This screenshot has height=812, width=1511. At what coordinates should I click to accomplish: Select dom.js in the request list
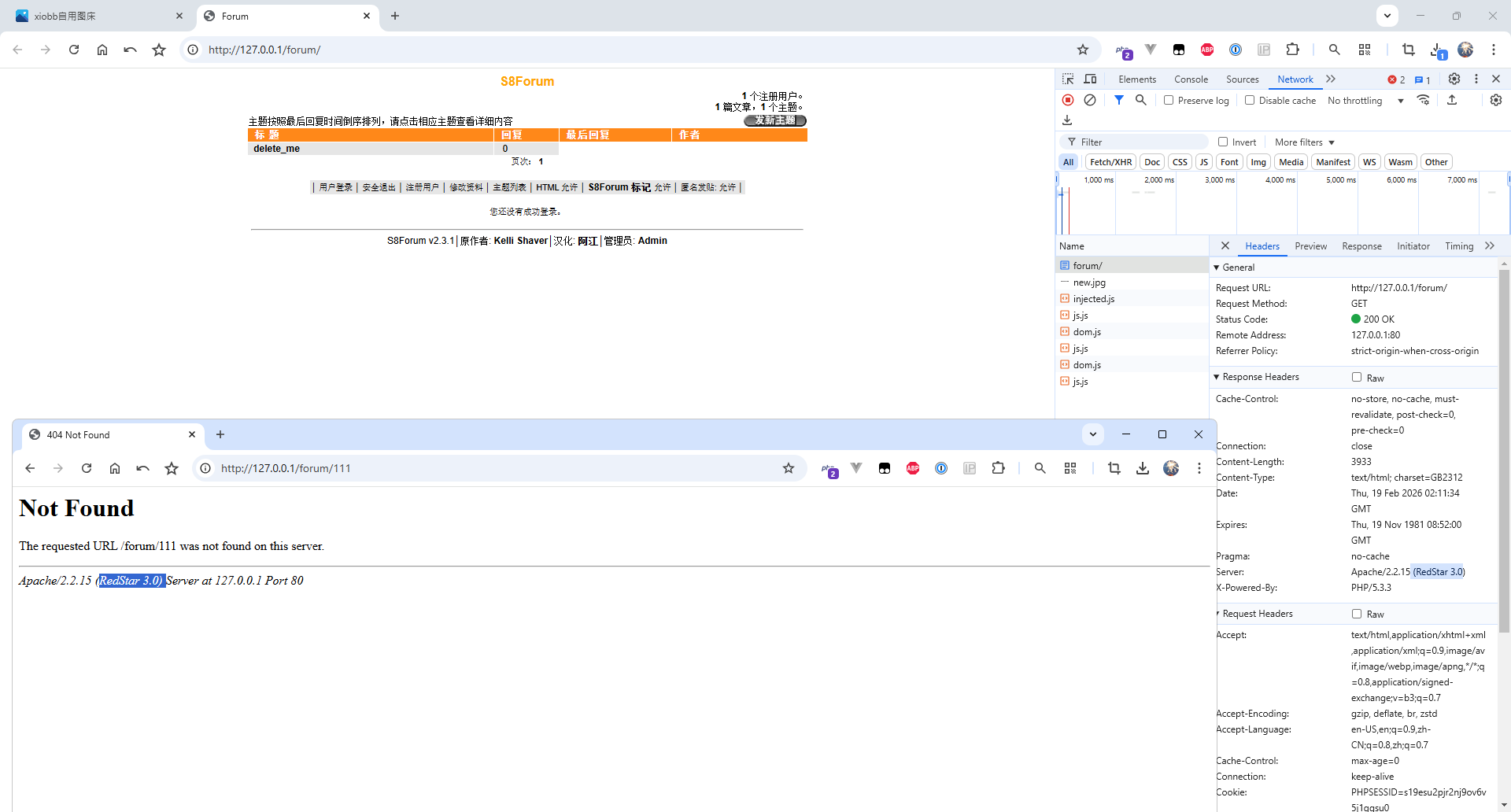1087,332
